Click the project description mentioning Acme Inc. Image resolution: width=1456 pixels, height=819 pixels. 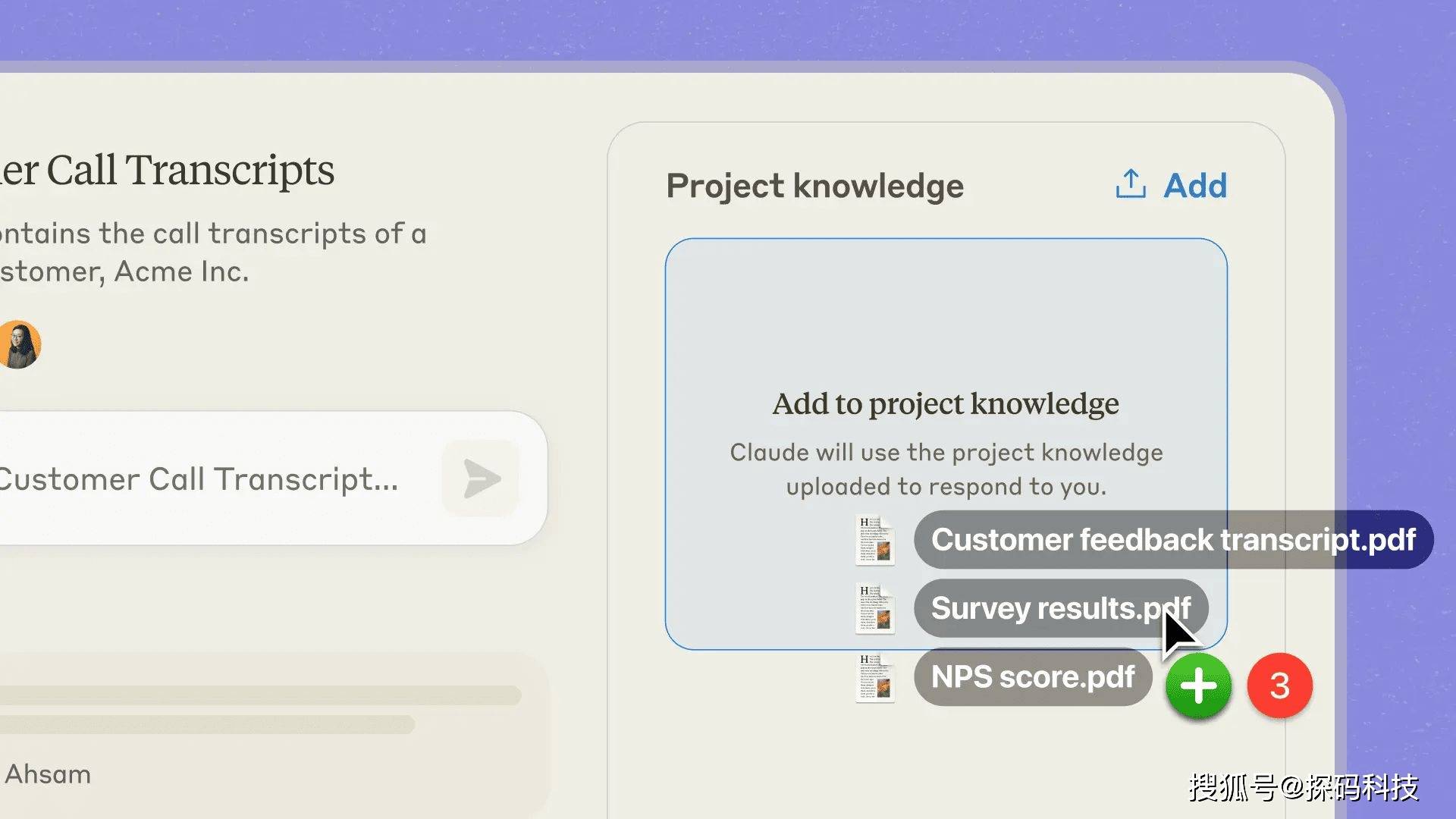(x=213, y=252)
